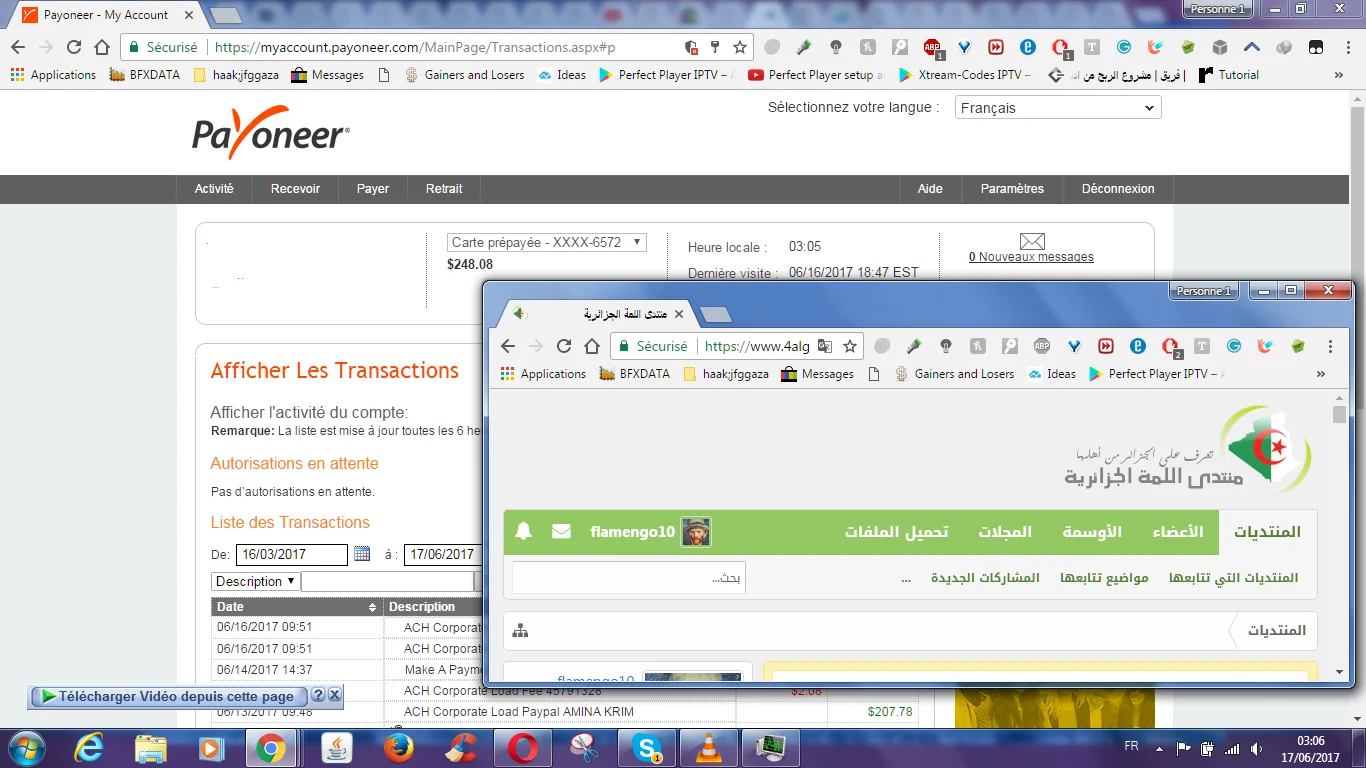
Task: Open the forum messages envelope icon
Action: [561, 532]
